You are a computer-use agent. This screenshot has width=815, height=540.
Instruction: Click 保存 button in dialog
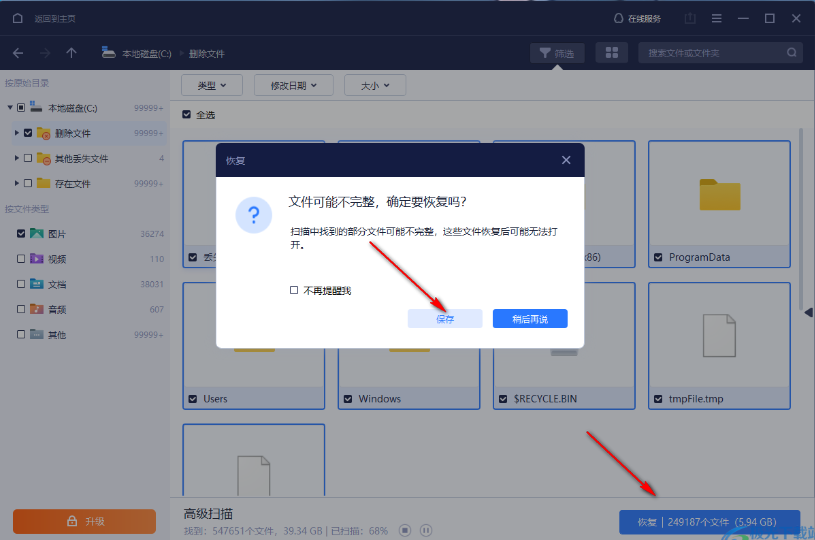pos(445,319)
